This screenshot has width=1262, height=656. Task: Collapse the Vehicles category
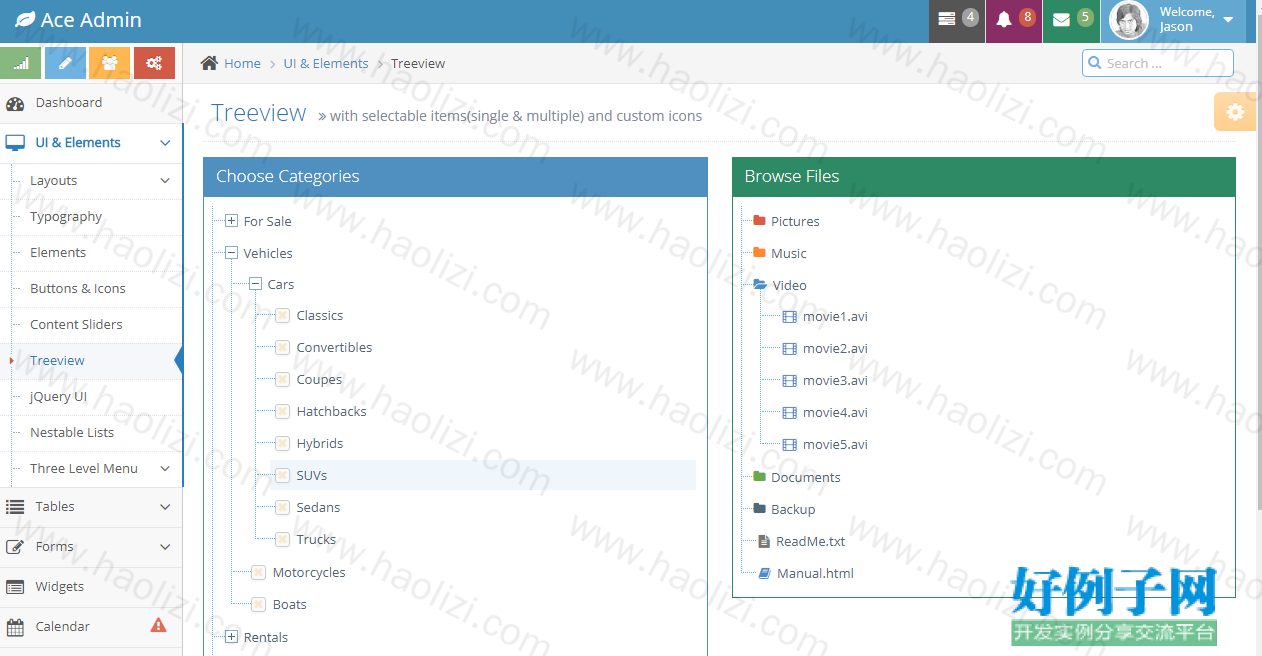click(231, 253)
